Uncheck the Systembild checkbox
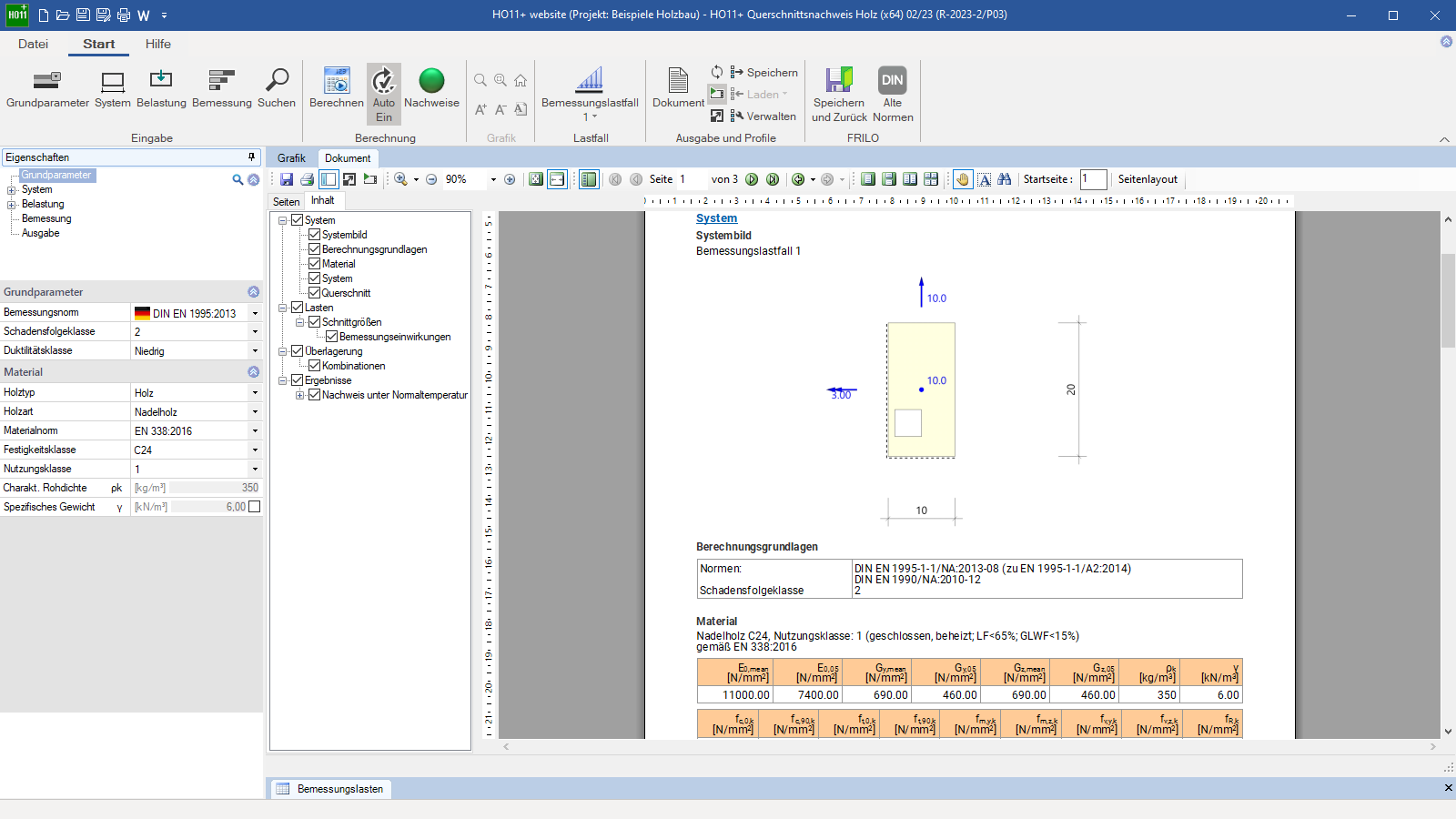 [x=314, y=235]
